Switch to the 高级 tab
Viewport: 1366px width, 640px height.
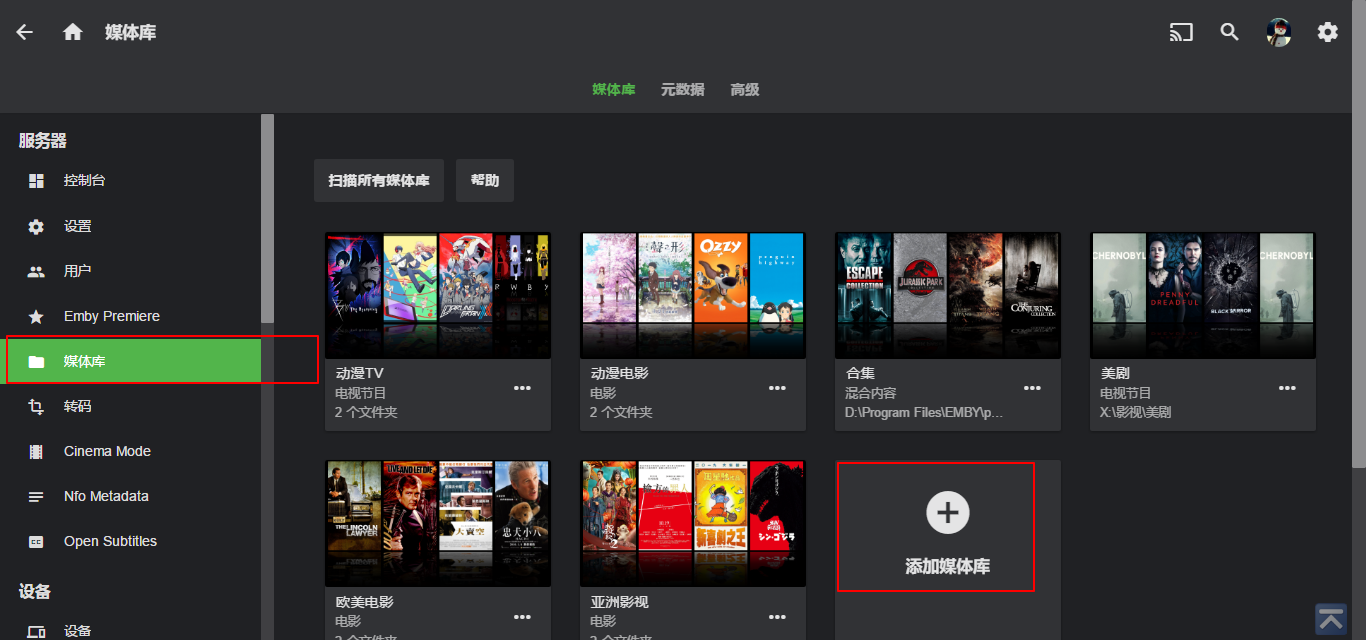click(744, 90)
